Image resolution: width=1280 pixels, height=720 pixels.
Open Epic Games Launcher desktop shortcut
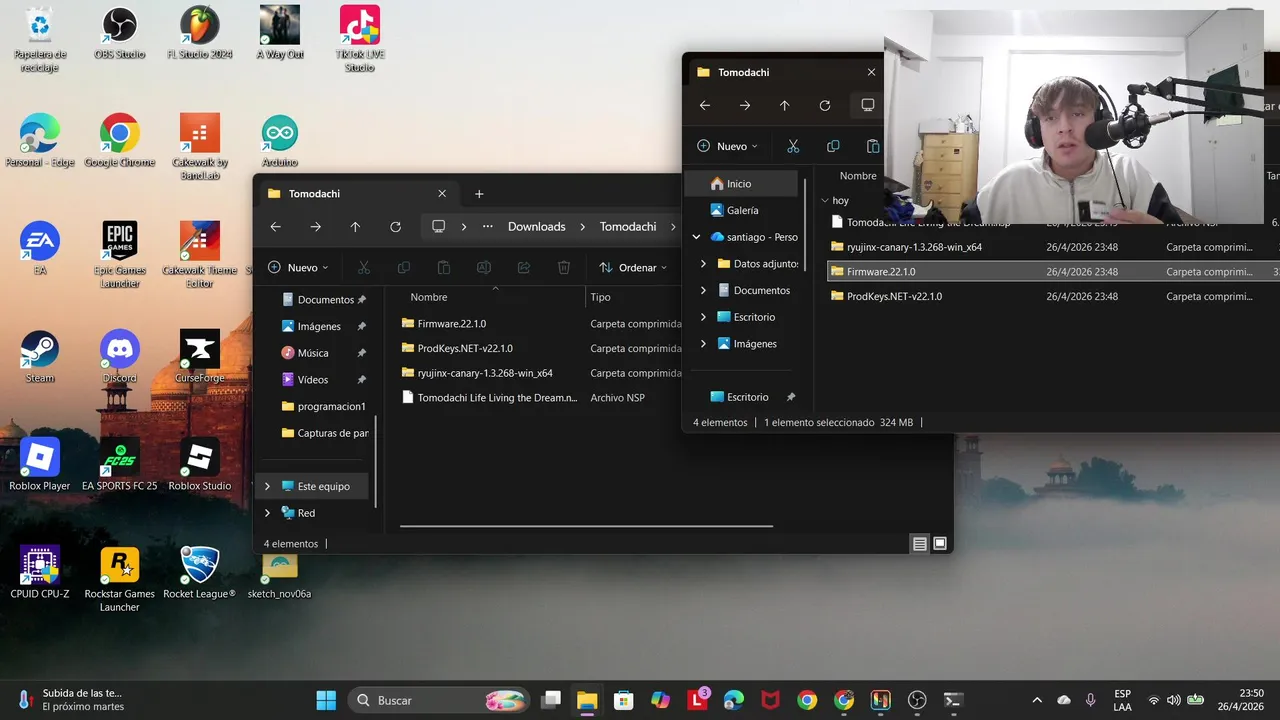(x=120, y=255)
